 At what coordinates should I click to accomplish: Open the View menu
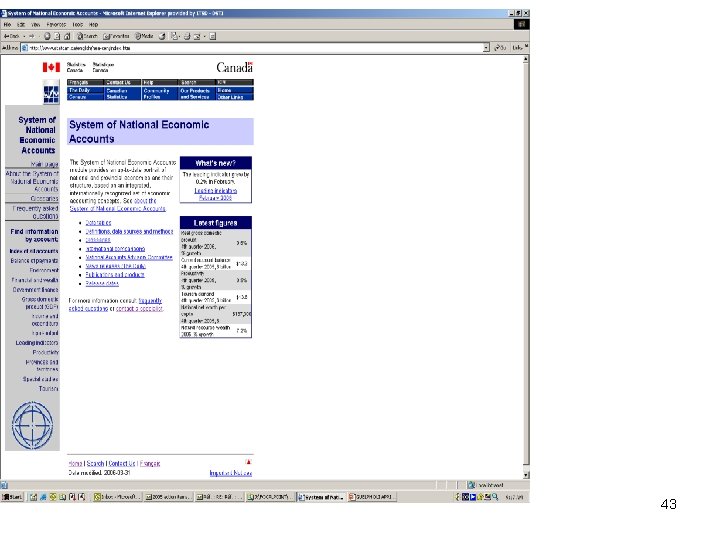pyautogui.click(x=36, y=24)
